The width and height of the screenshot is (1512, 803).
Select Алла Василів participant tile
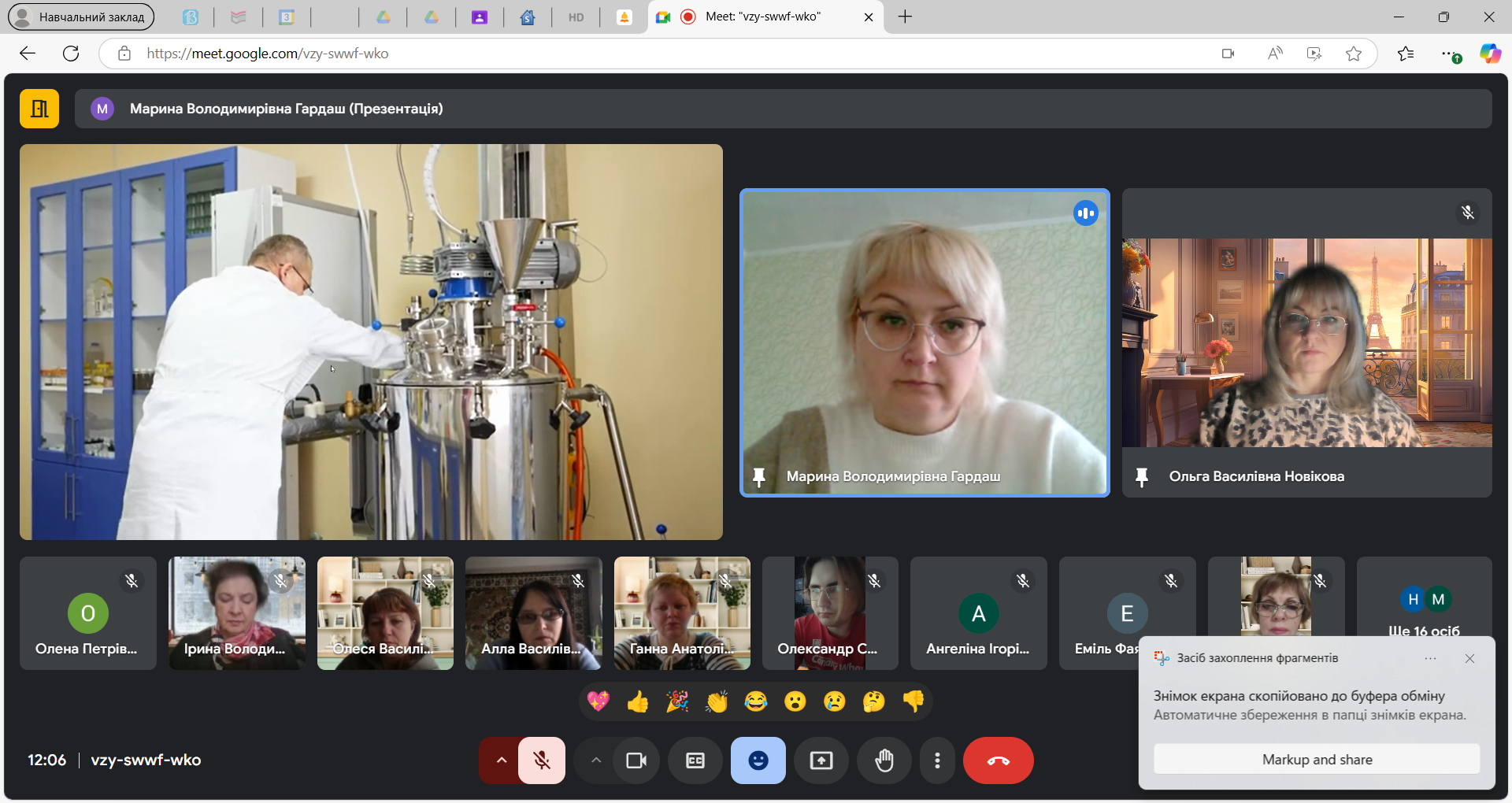pos(534,613)
